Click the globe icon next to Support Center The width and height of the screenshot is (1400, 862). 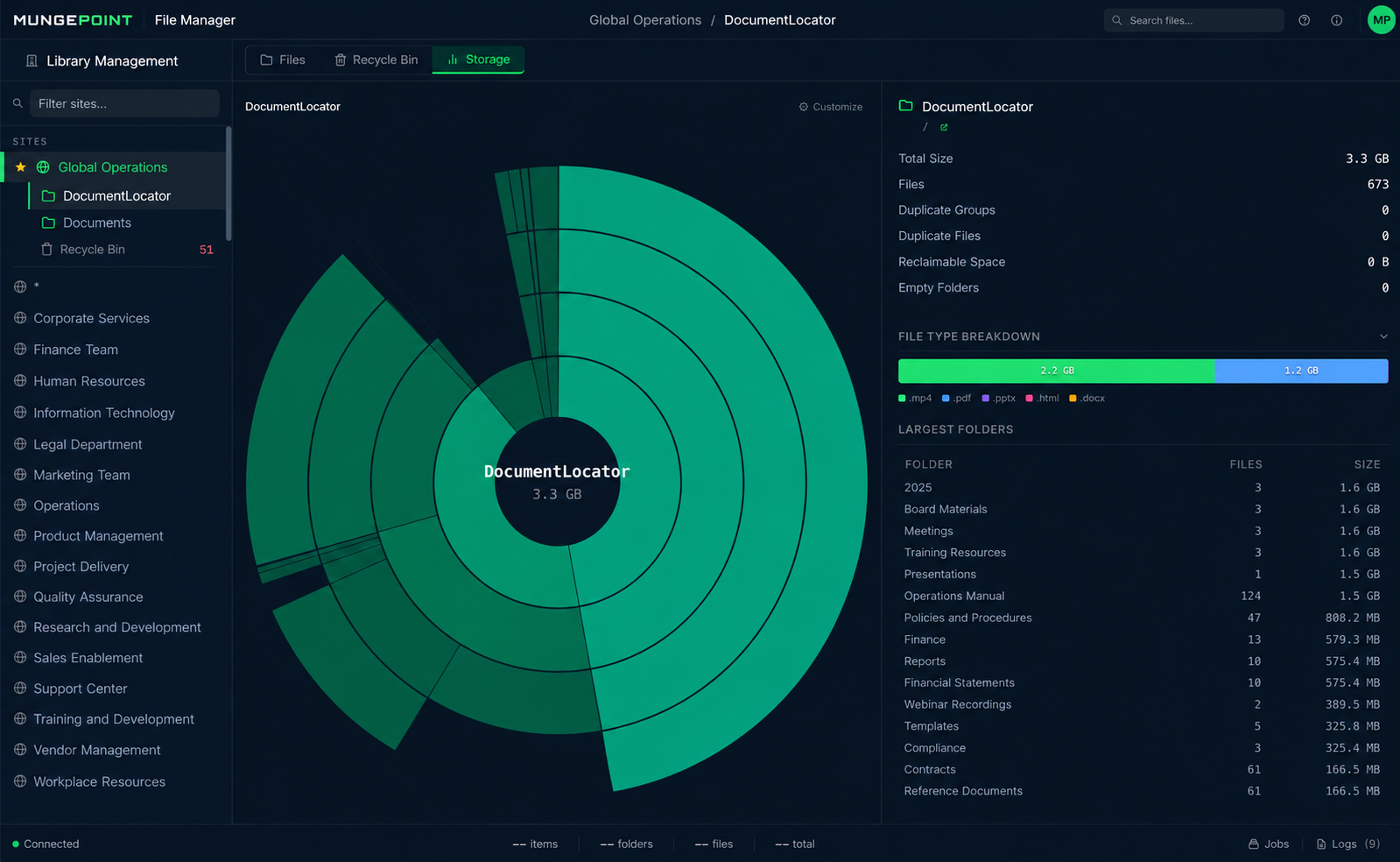(20, 689)
